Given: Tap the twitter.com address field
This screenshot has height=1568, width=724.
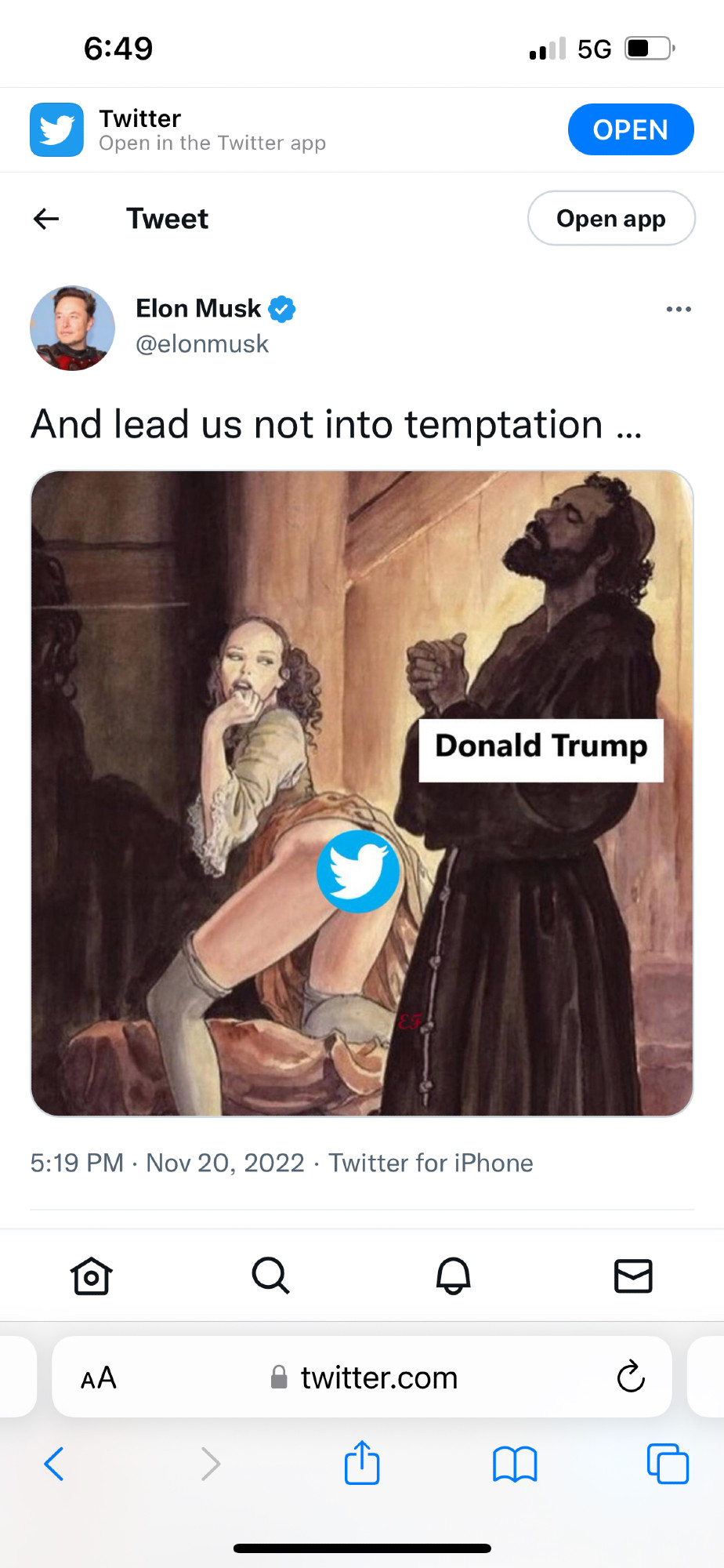Looking at the screenshot, I should tap(362, 1377).
